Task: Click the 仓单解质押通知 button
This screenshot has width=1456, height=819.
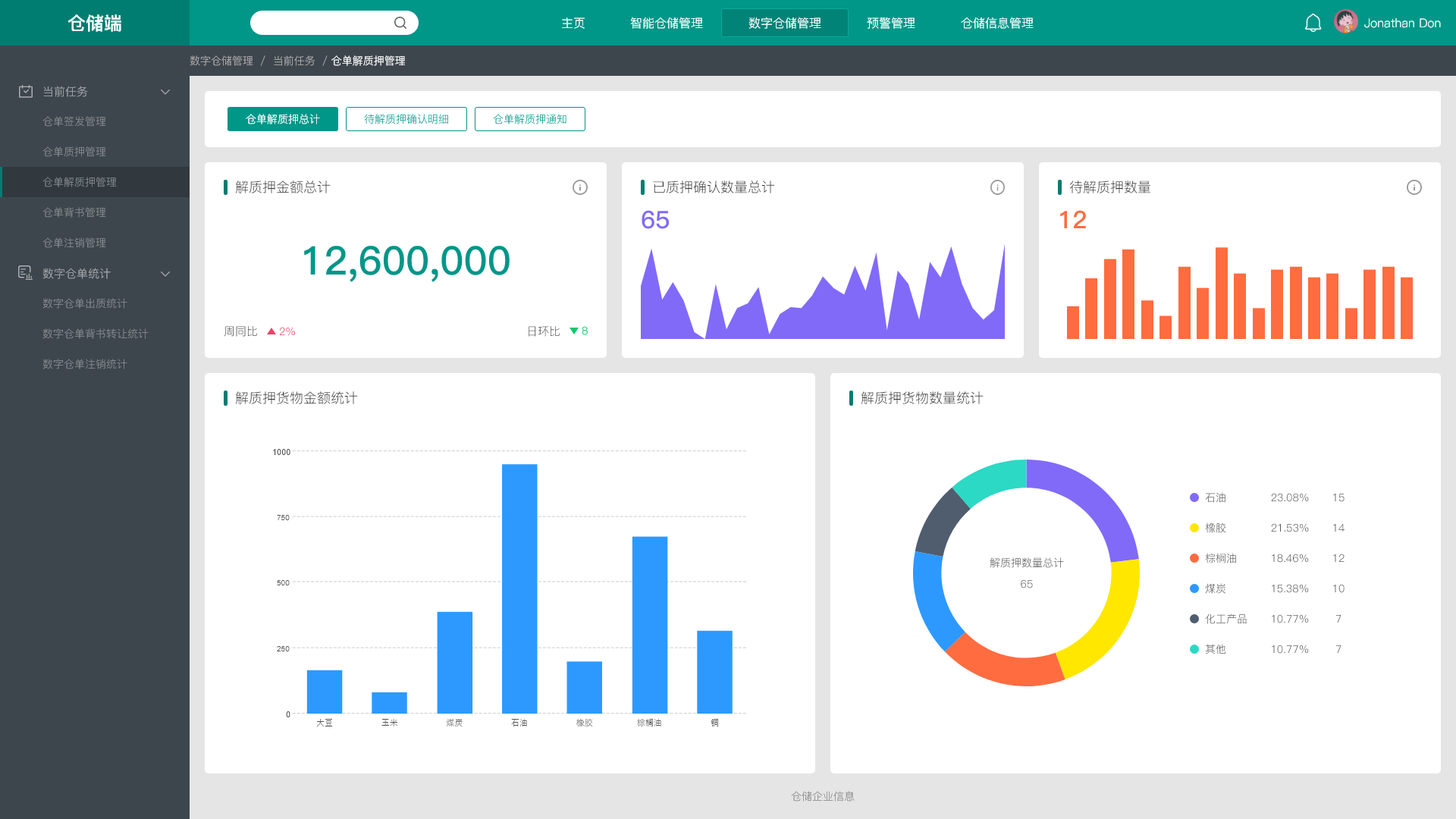Action: click(530, 119)
